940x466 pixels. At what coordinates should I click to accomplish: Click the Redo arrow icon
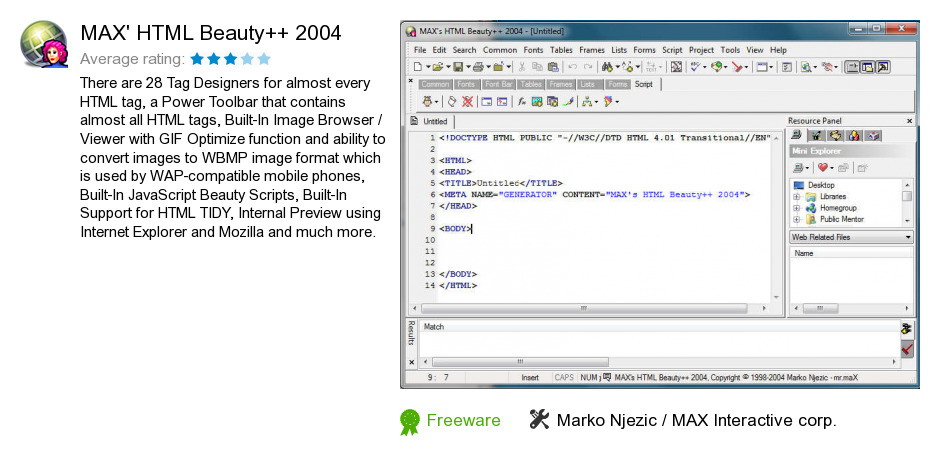tap(588, 67)
